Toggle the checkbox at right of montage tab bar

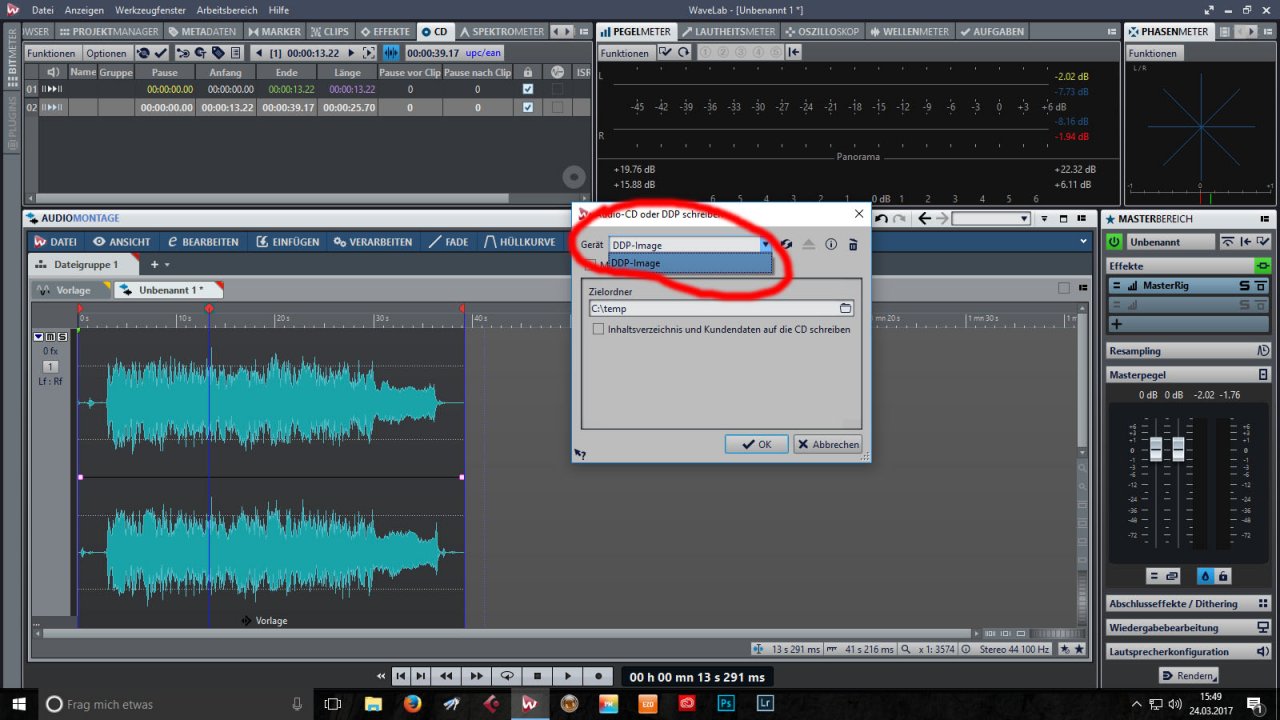(1064, 288)
